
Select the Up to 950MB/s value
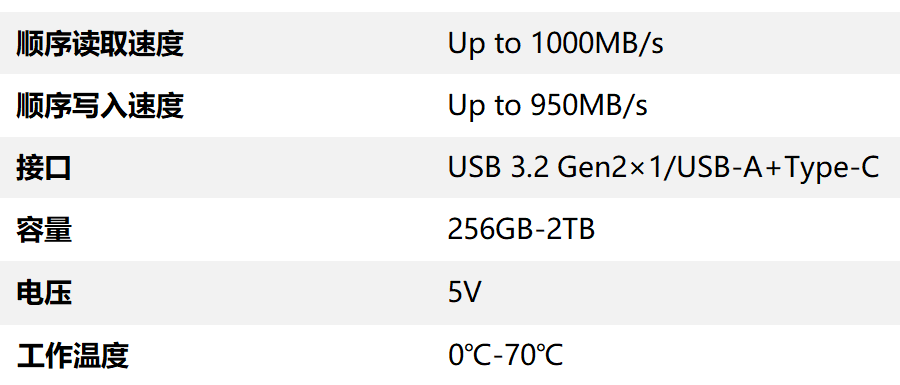click(x=548, y=106)
